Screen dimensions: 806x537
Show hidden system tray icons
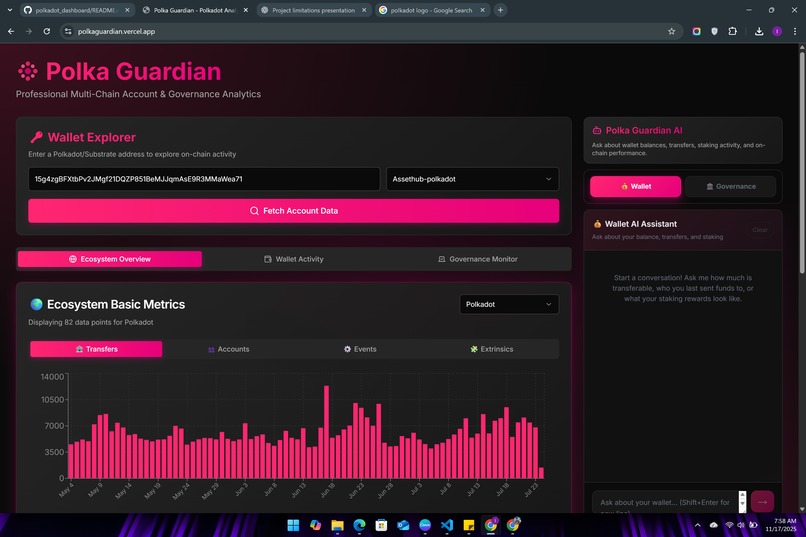click(698, 525)
